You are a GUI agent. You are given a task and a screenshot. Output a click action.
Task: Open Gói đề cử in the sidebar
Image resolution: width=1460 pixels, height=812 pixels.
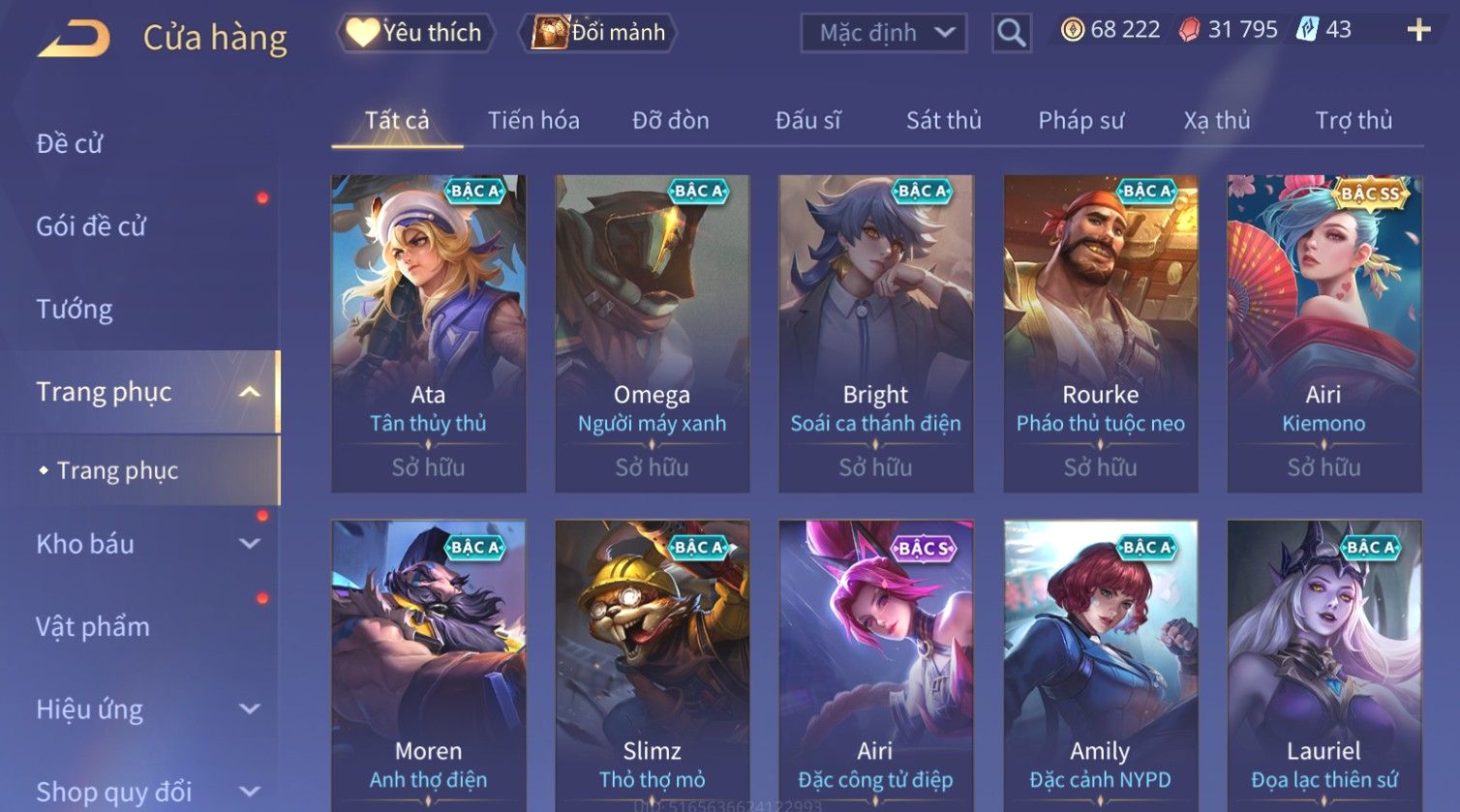(x=91, y=226)
